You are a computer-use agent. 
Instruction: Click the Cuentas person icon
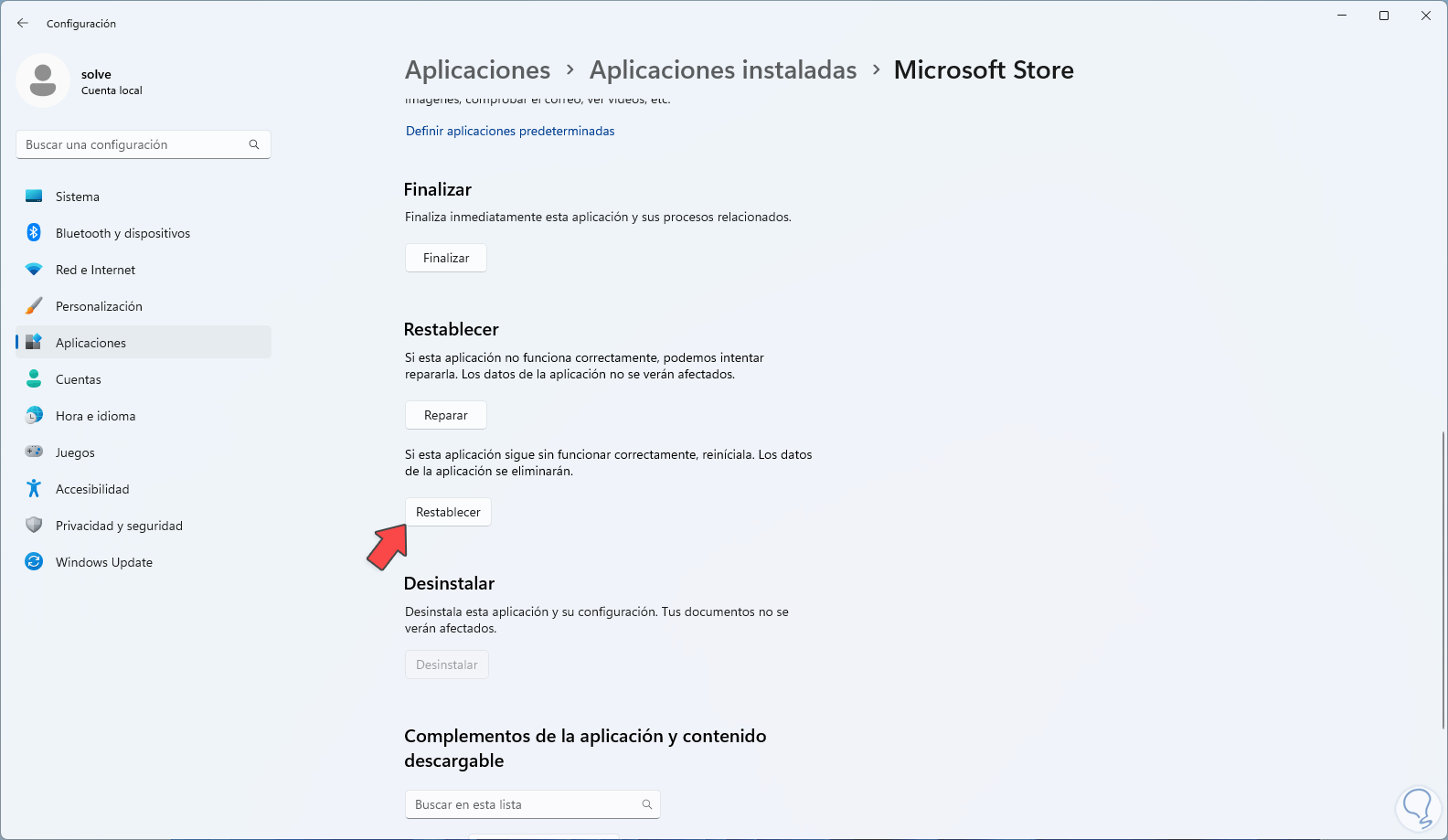34,379
